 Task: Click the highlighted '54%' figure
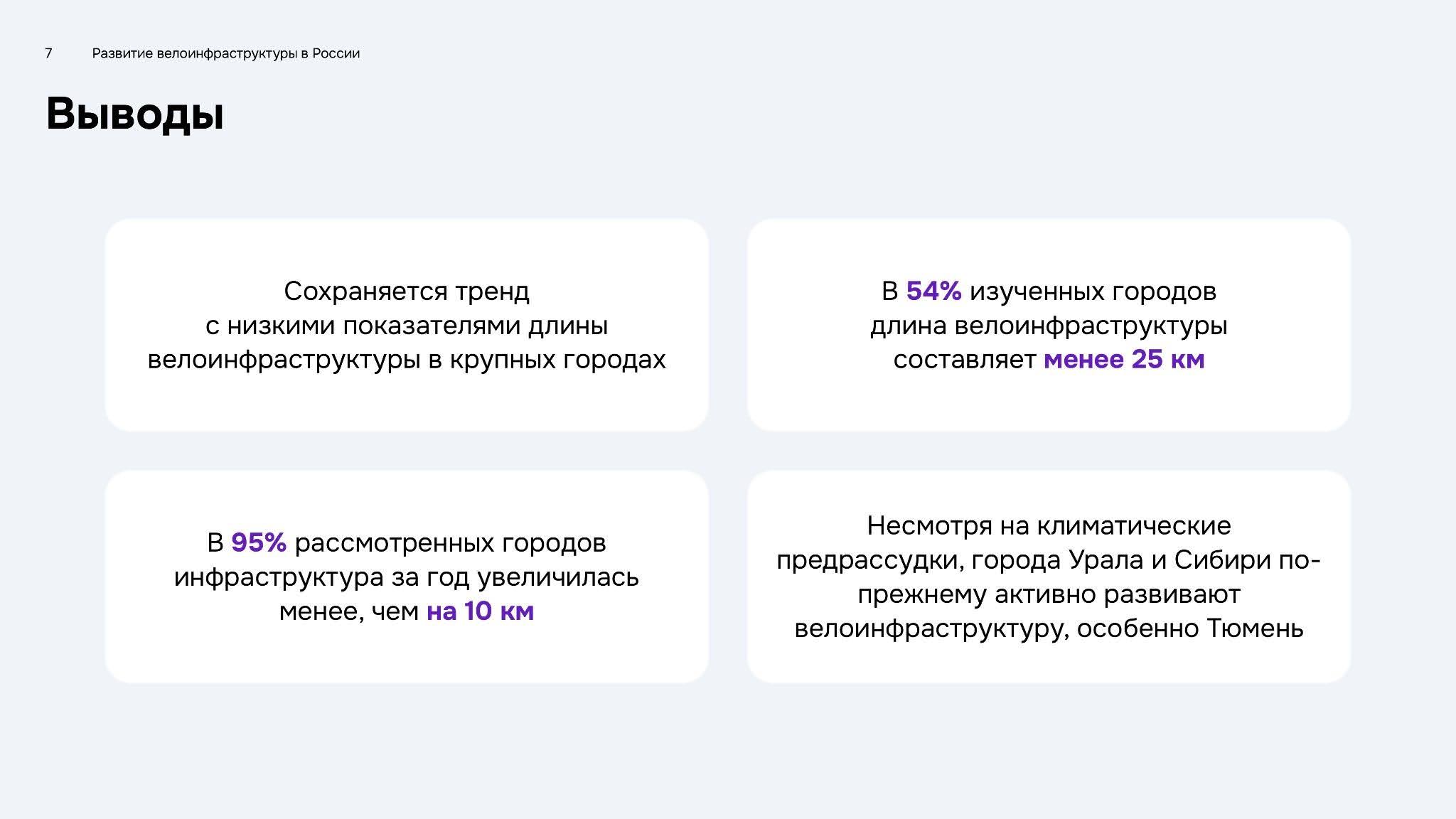(933, 291)
